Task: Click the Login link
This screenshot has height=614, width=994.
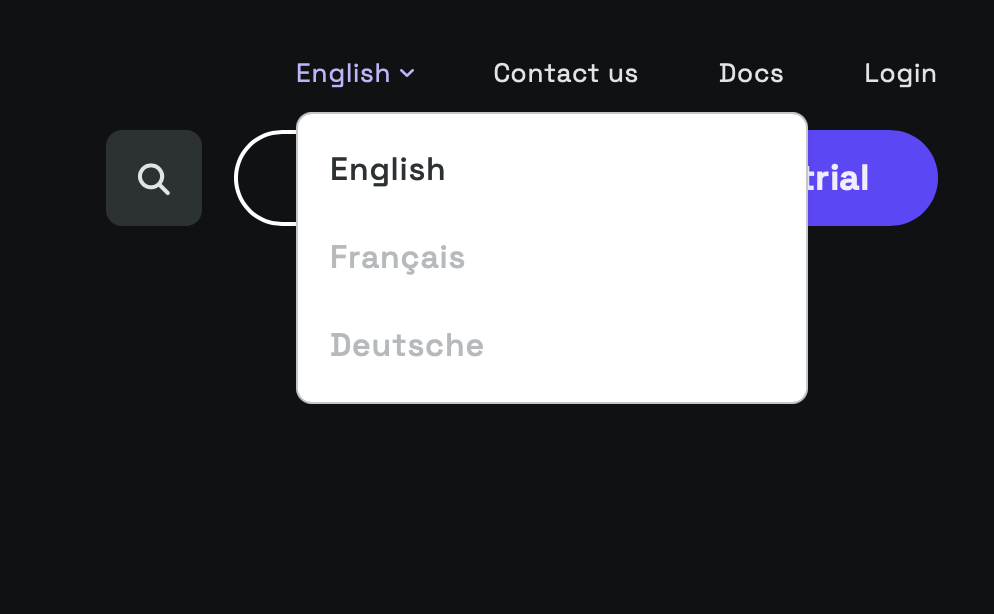Action: click(900, 73)
